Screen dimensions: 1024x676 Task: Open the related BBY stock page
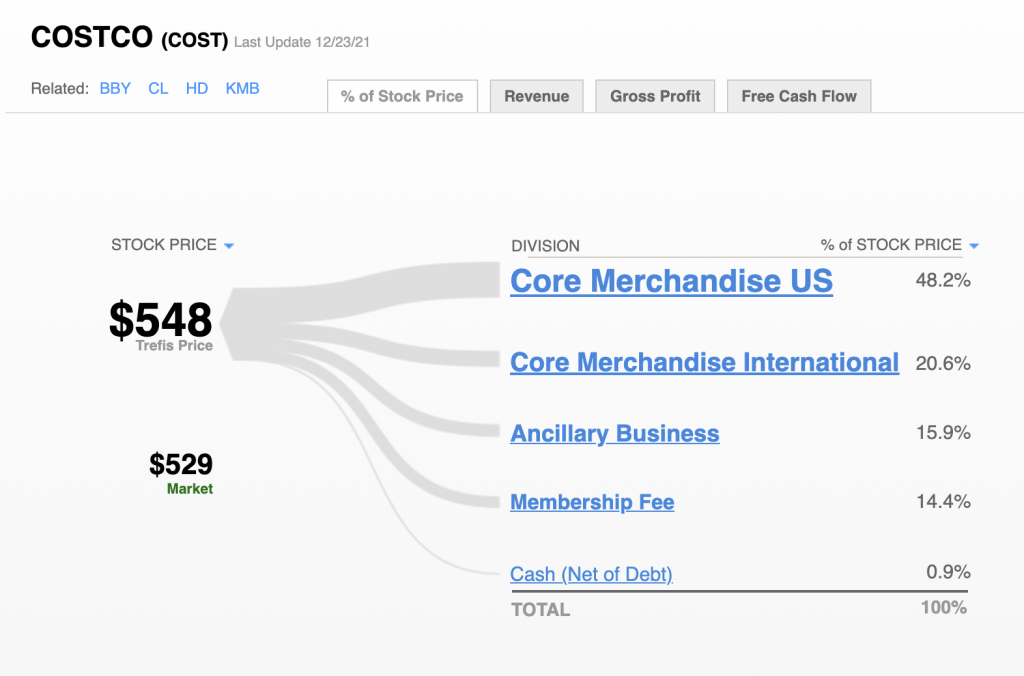115,88
